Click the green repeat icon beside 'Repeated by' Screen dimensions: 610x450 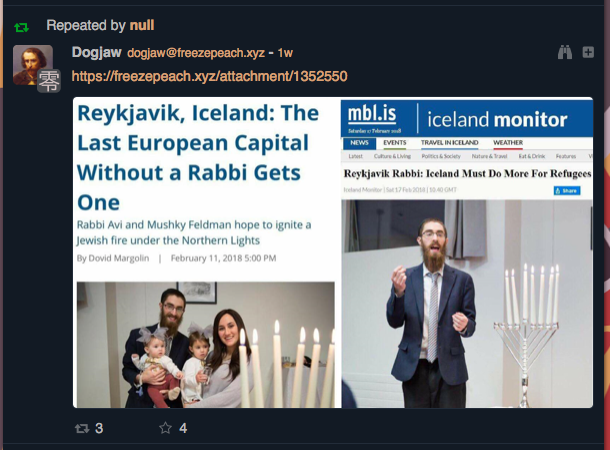click(21, 27)
